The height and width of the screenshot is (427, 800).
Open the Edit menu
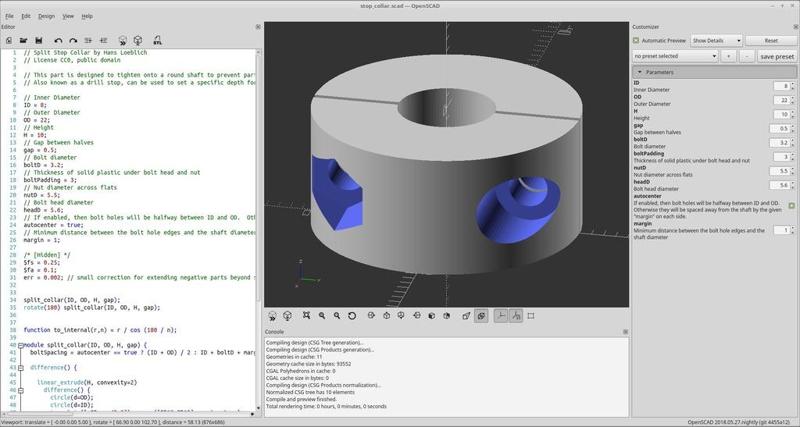tap(25, 17)
